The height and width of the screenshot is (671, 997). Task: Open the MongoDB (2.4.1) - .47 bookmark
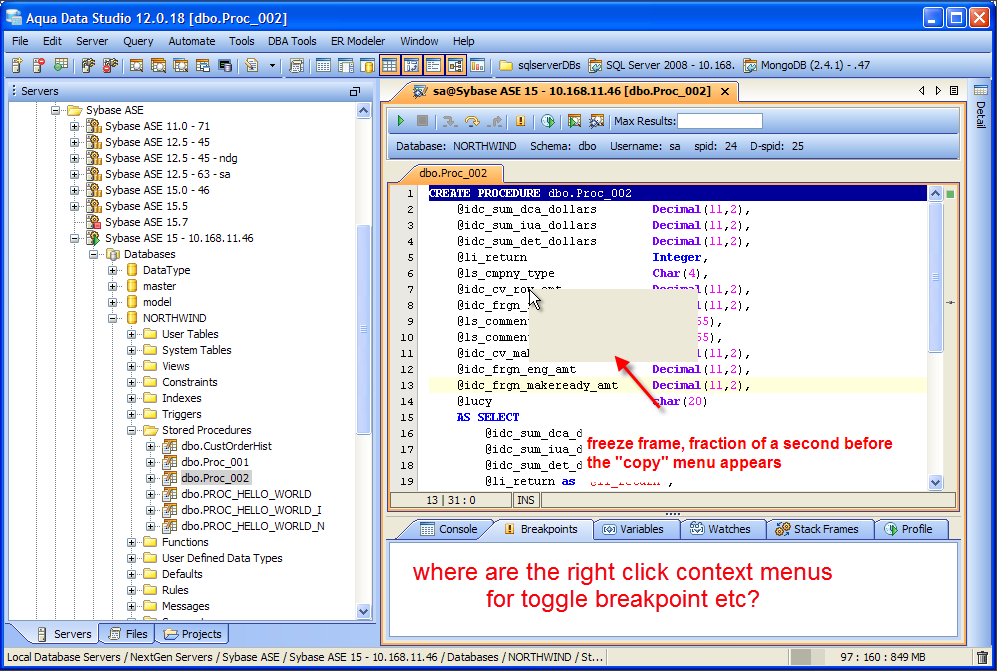point(806,65)
